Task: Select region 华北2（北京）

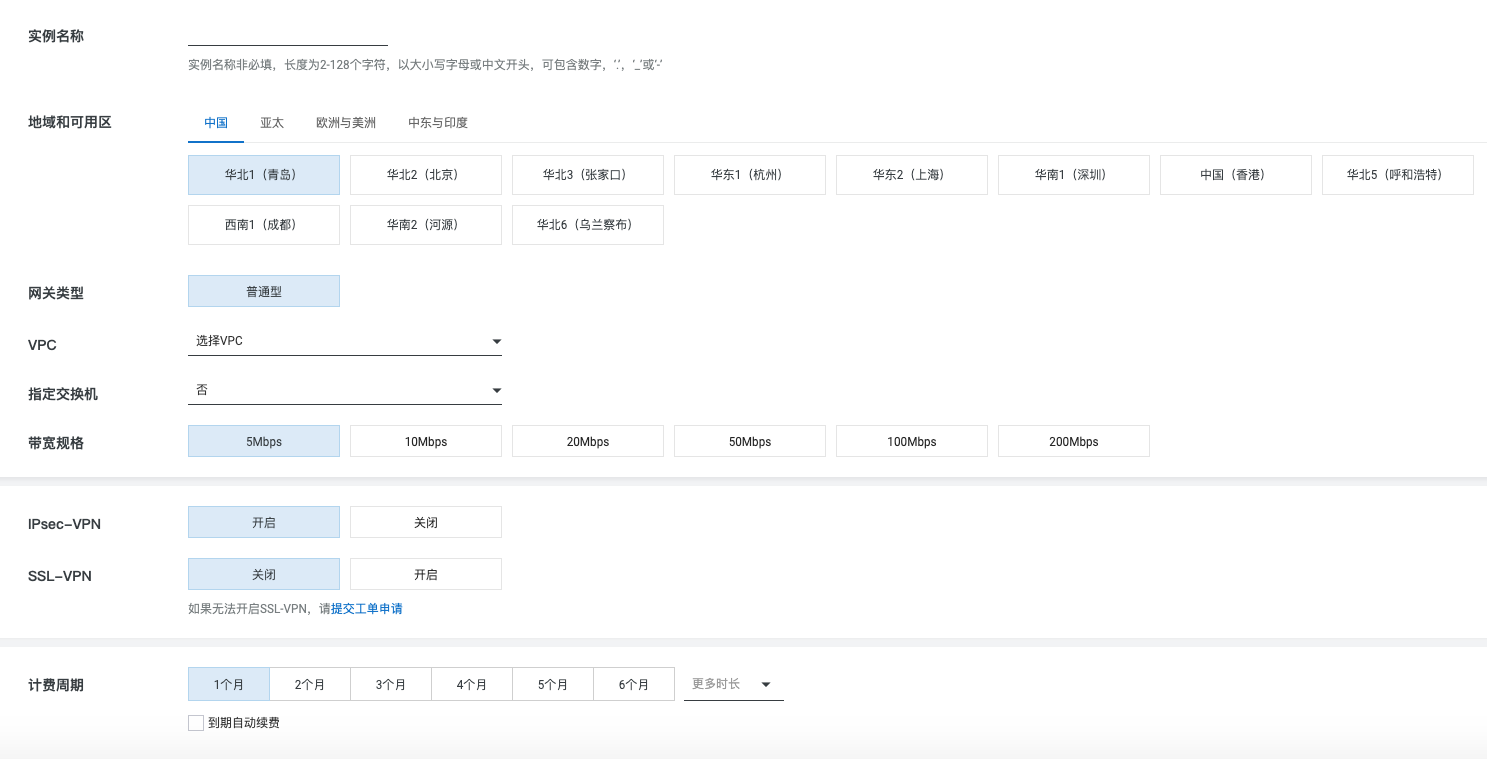Action: [x=426, y=175]
